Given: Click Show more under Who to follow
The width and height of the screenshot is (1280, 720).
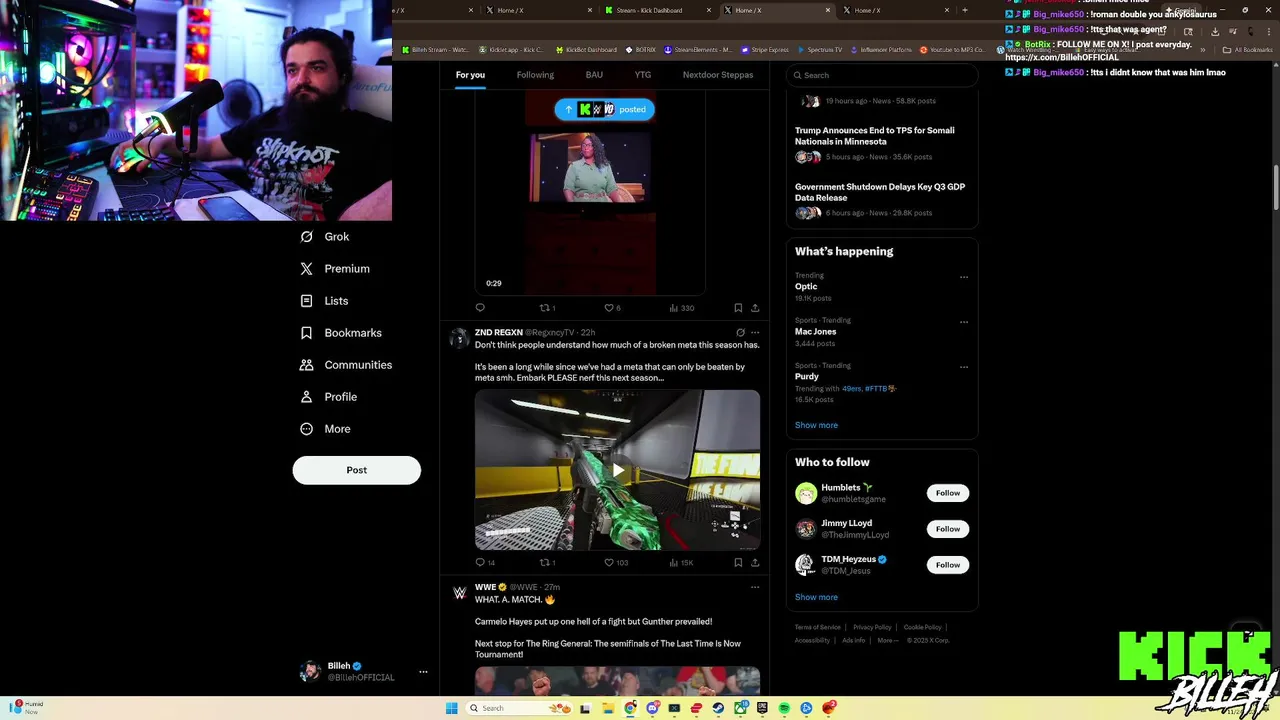Looking at the screenshot, I should [816, 597].
